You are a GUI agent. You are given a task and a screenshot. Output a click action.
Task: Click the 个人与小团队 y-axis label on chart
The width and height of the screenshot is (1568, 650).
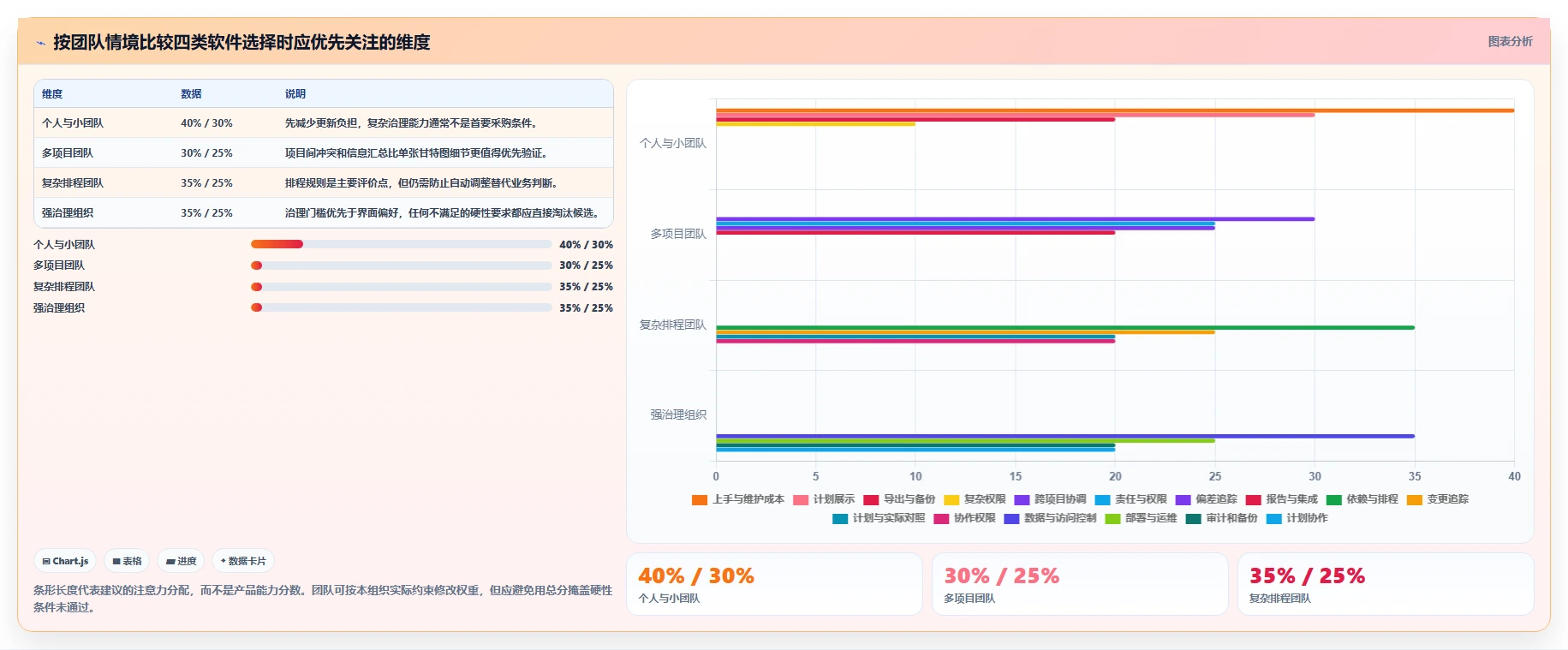pyautogui.click(x=673, y=144)
